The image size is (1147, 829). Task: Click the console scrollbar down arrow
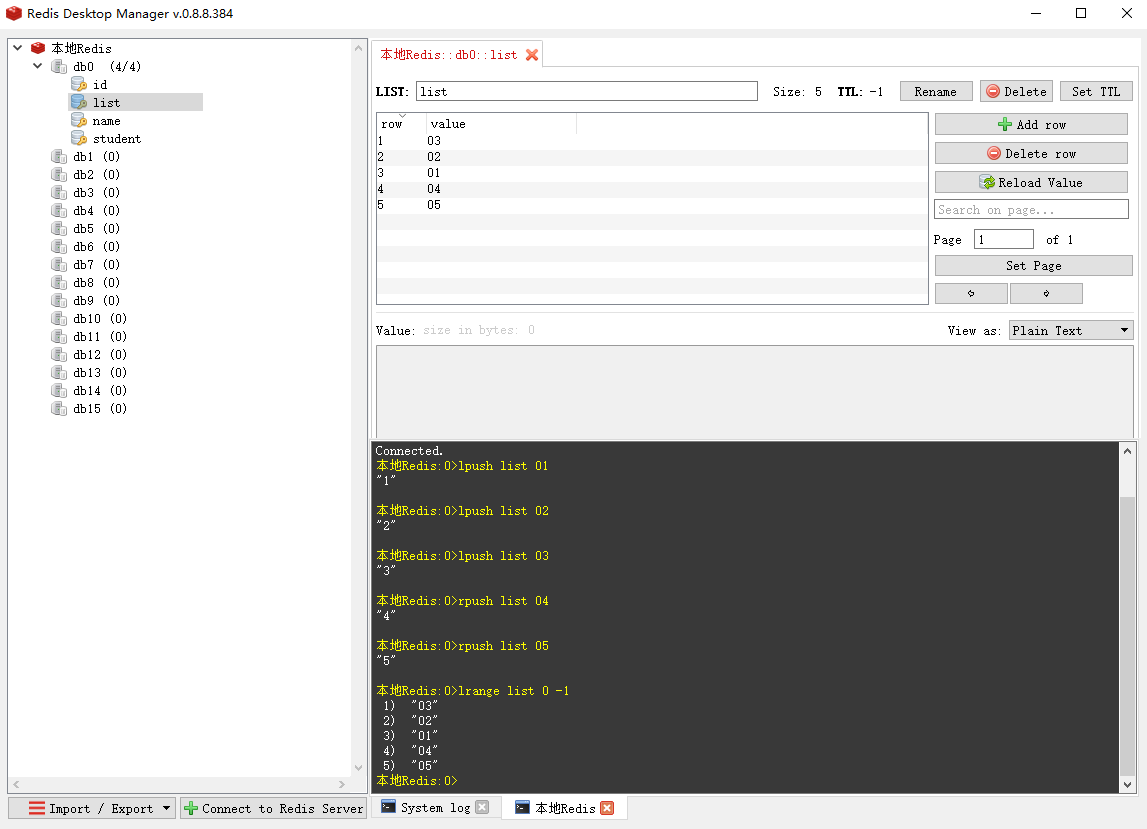pos(1127,784)
